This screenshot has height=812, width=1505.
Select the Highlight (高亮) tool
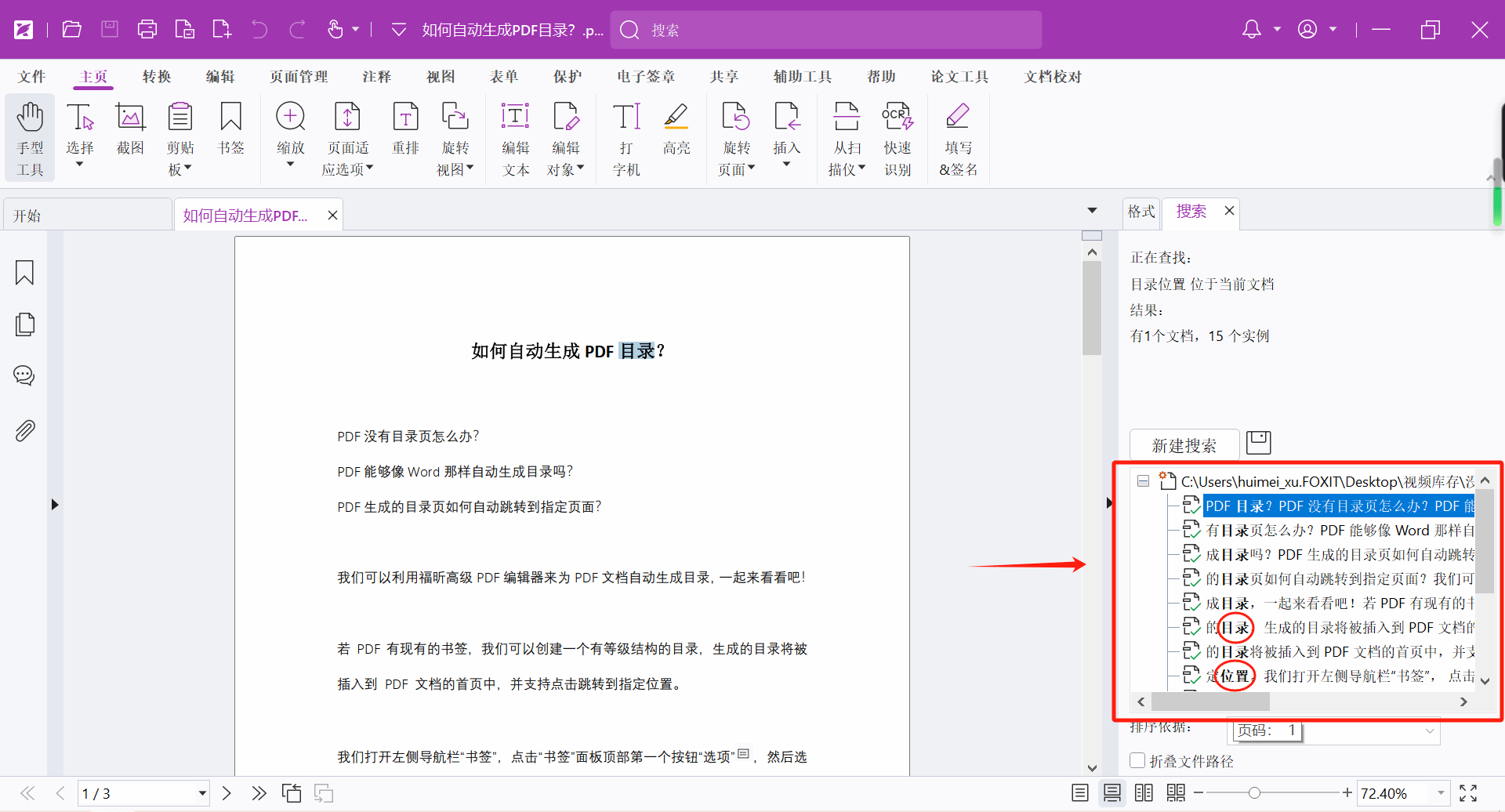tap(676, 129)
